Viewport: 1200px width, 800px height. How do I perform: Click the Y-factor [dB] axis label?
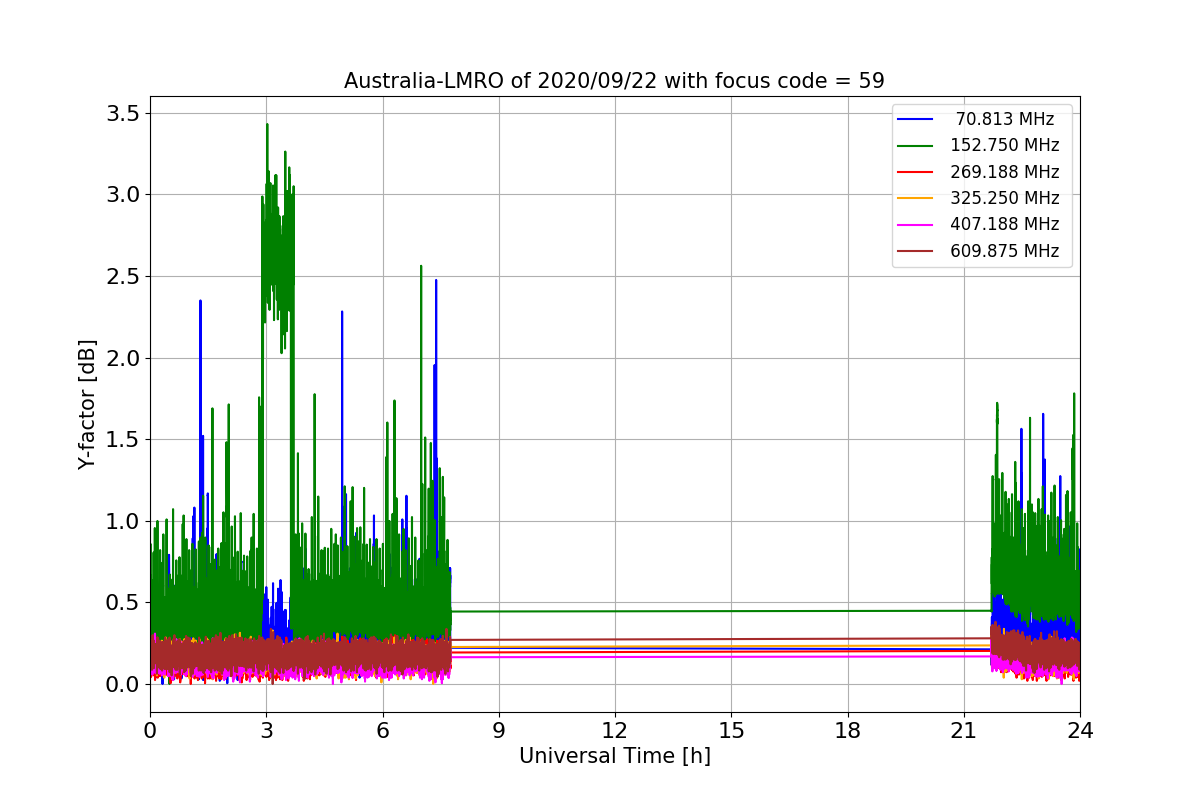point(88,404)
